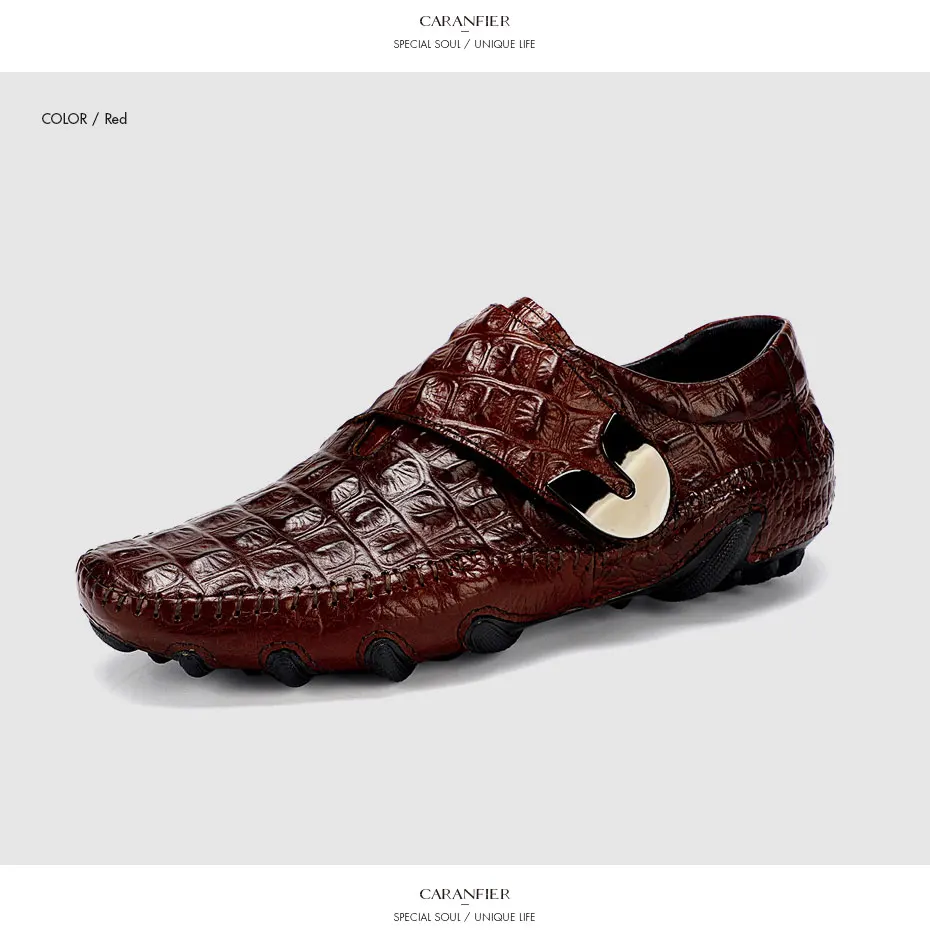The image size is (930, 939).
Task: Click the footer SPECIAL SOUL / UNIQUE LIFE tagline
Action: point(464,917)
